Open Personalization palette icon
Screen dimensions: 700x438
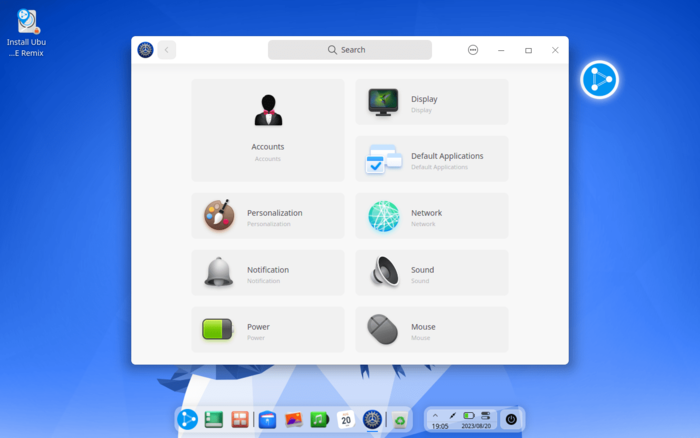pyautogui.click(x=219, y=215)
